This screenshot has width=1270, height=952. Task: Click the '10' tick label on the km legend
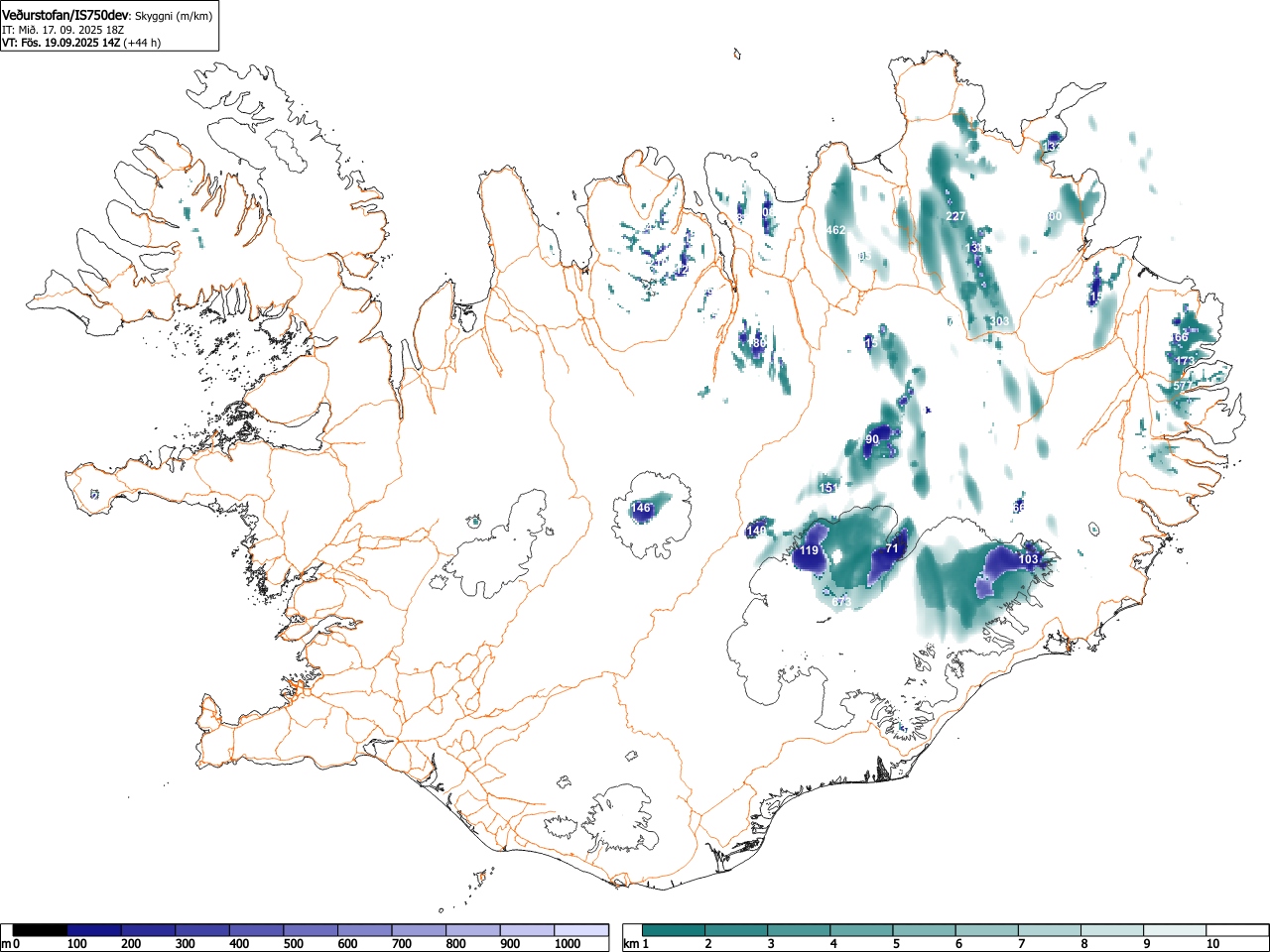1212,944
